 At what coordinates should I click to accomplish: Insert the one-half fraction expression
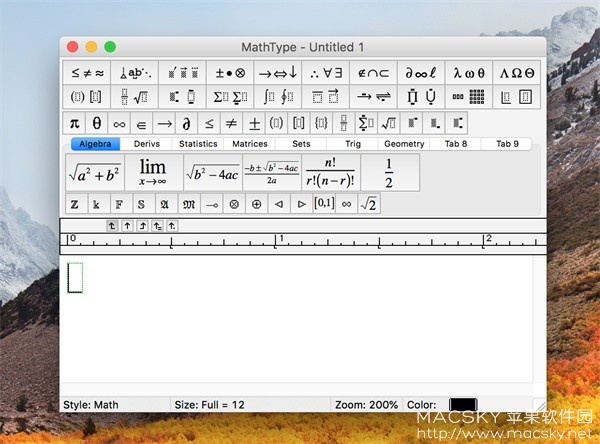[390, 173]
